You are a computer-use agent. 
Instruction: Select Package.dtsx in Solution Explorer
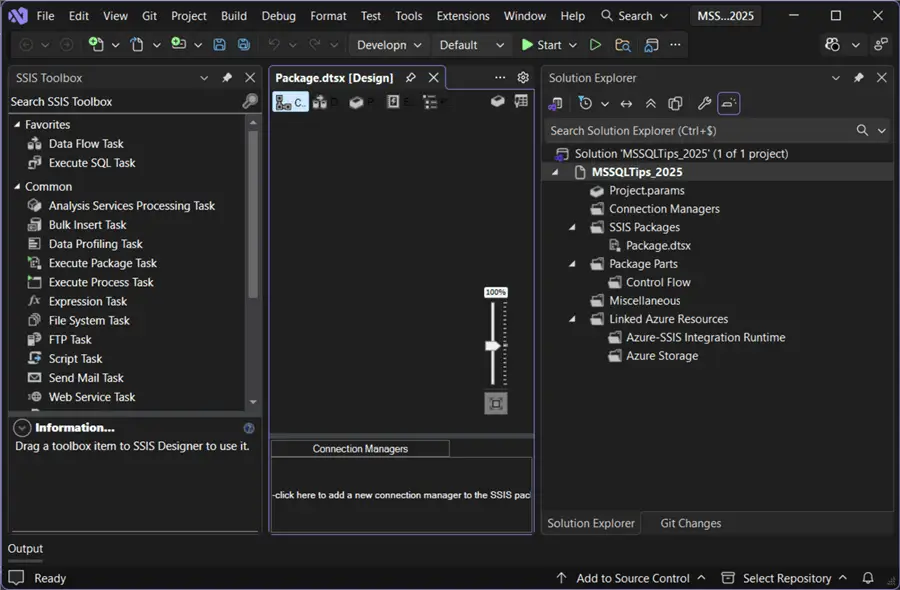pyautogui.click(x=658, y=246)
